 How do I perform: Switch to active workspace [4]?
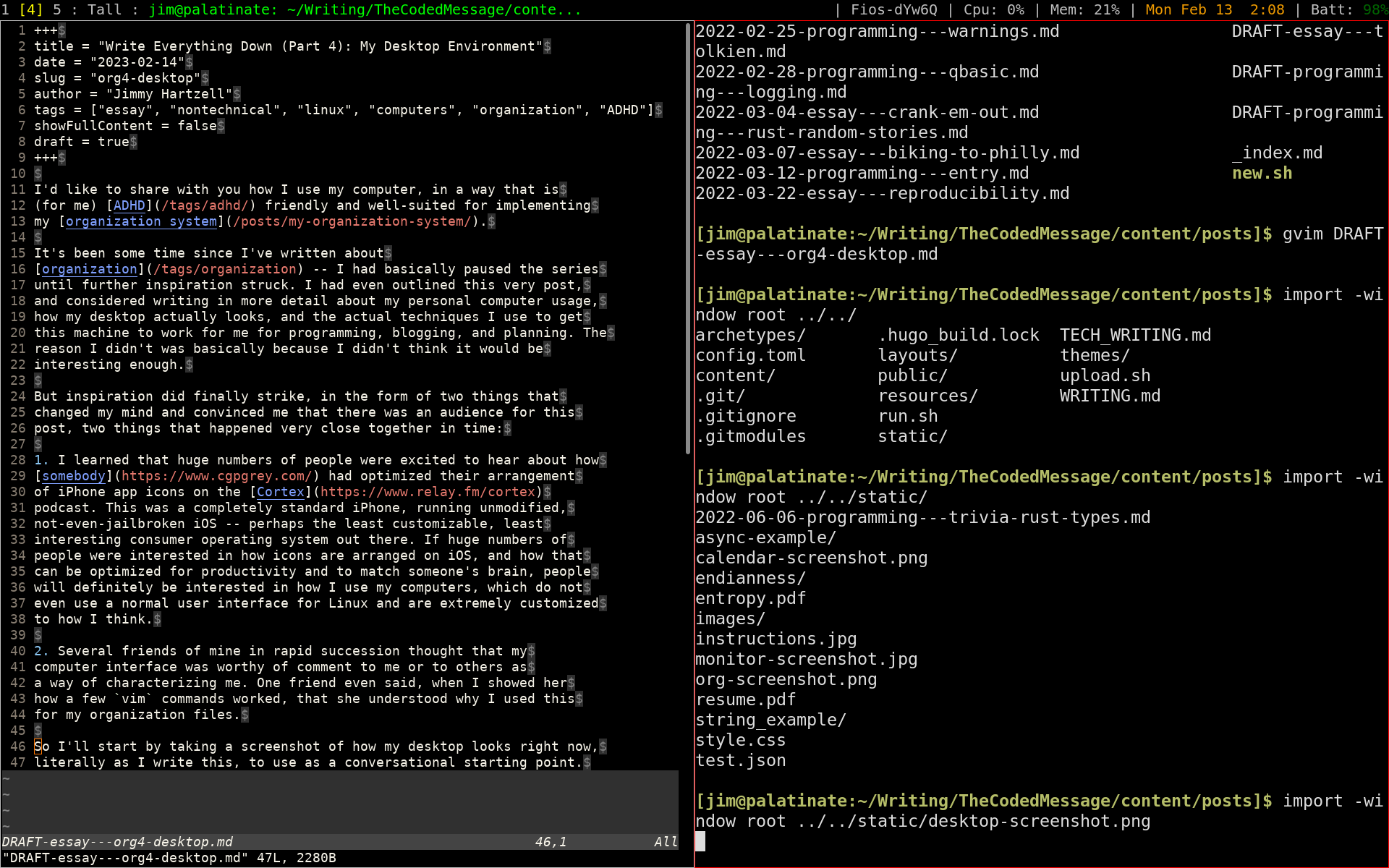point(30,9)
